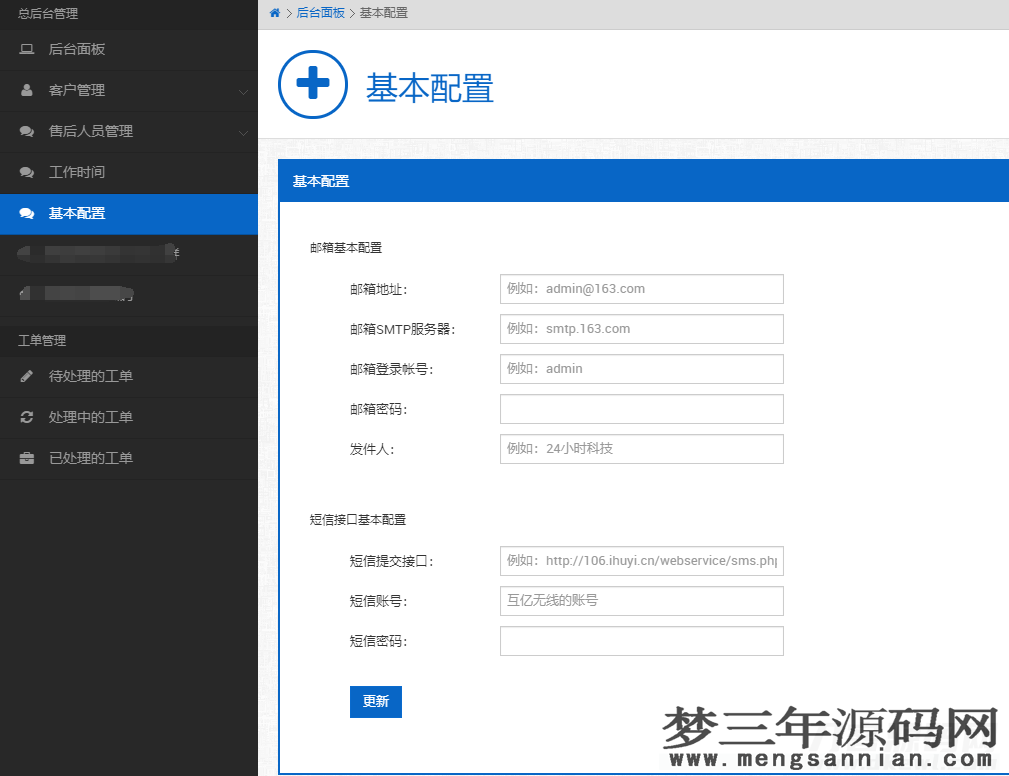Viewport: 1009px width, 776px height.
Task: Click the 邮箱密码 input field
Action: coord(641,409)
